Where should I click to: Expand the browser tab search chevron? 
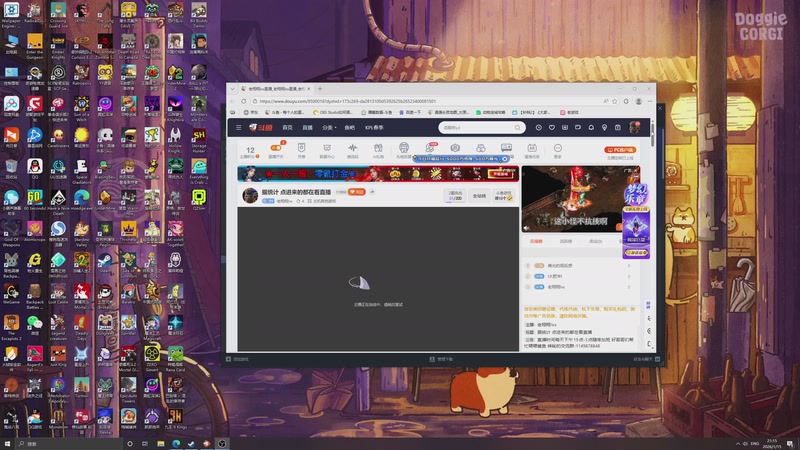pos(233,89)
